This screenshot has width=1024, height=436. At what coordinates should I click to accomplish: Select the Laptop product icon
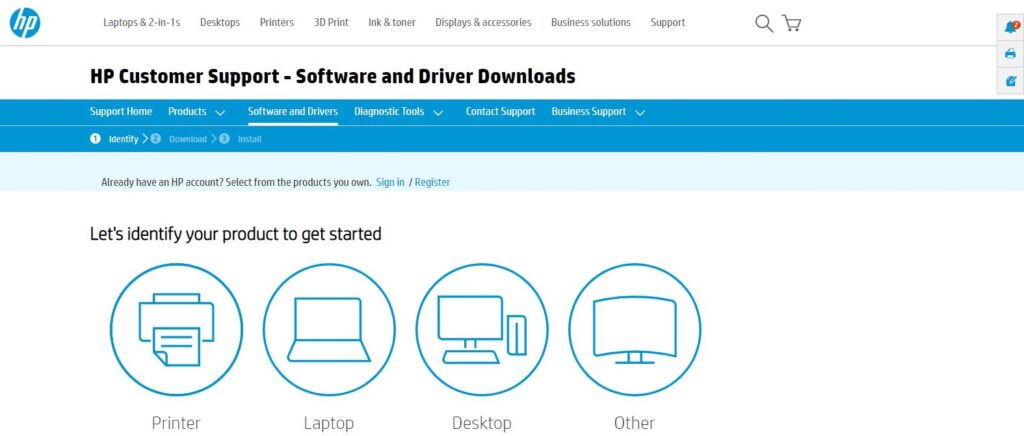tap(329, 330)
